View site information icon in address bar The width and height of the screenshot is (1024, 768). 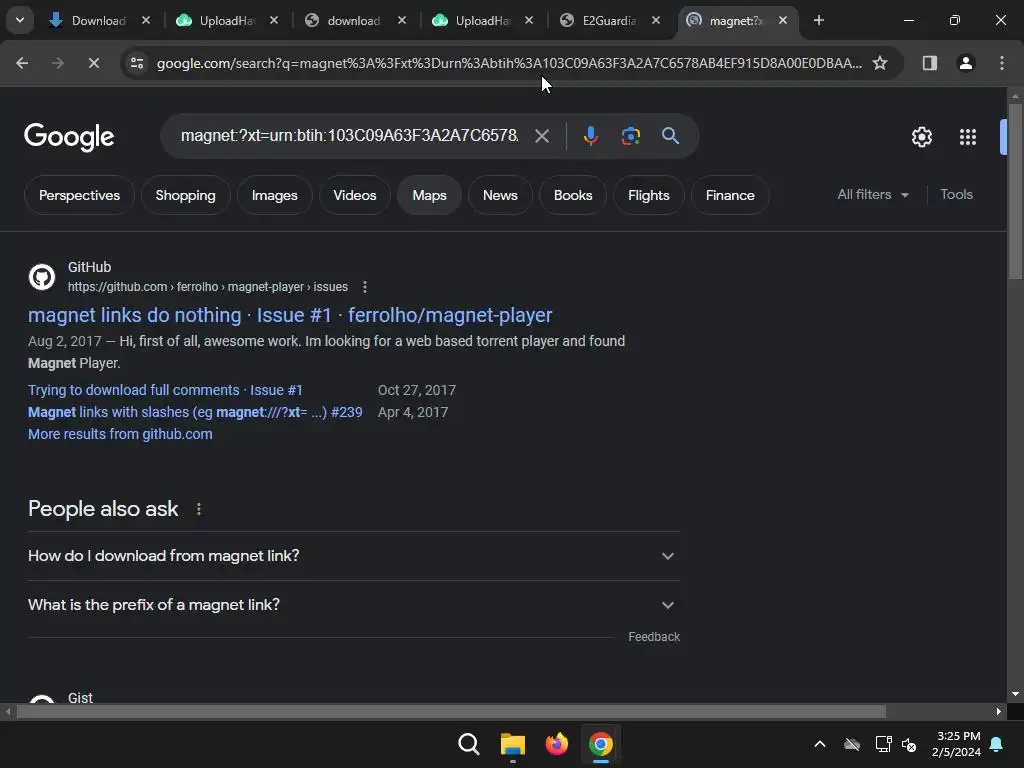[136, 63]
